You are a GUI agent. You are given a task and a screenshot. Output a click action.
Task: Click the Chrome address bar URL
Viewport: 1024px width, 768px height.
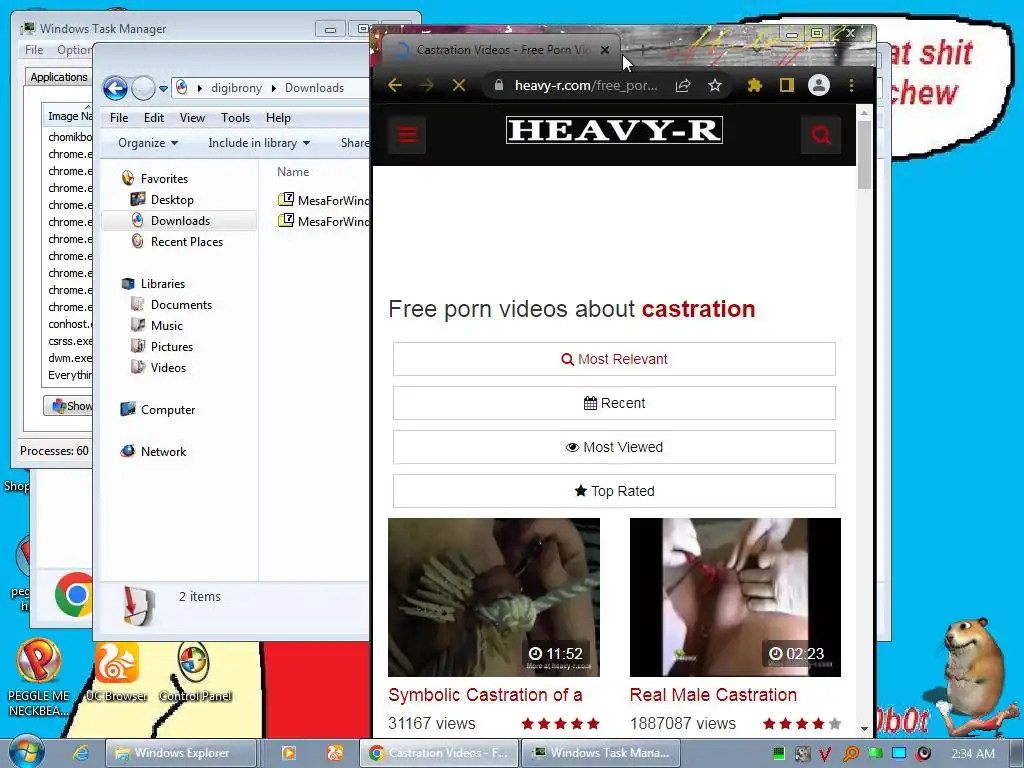coord(585,86)
